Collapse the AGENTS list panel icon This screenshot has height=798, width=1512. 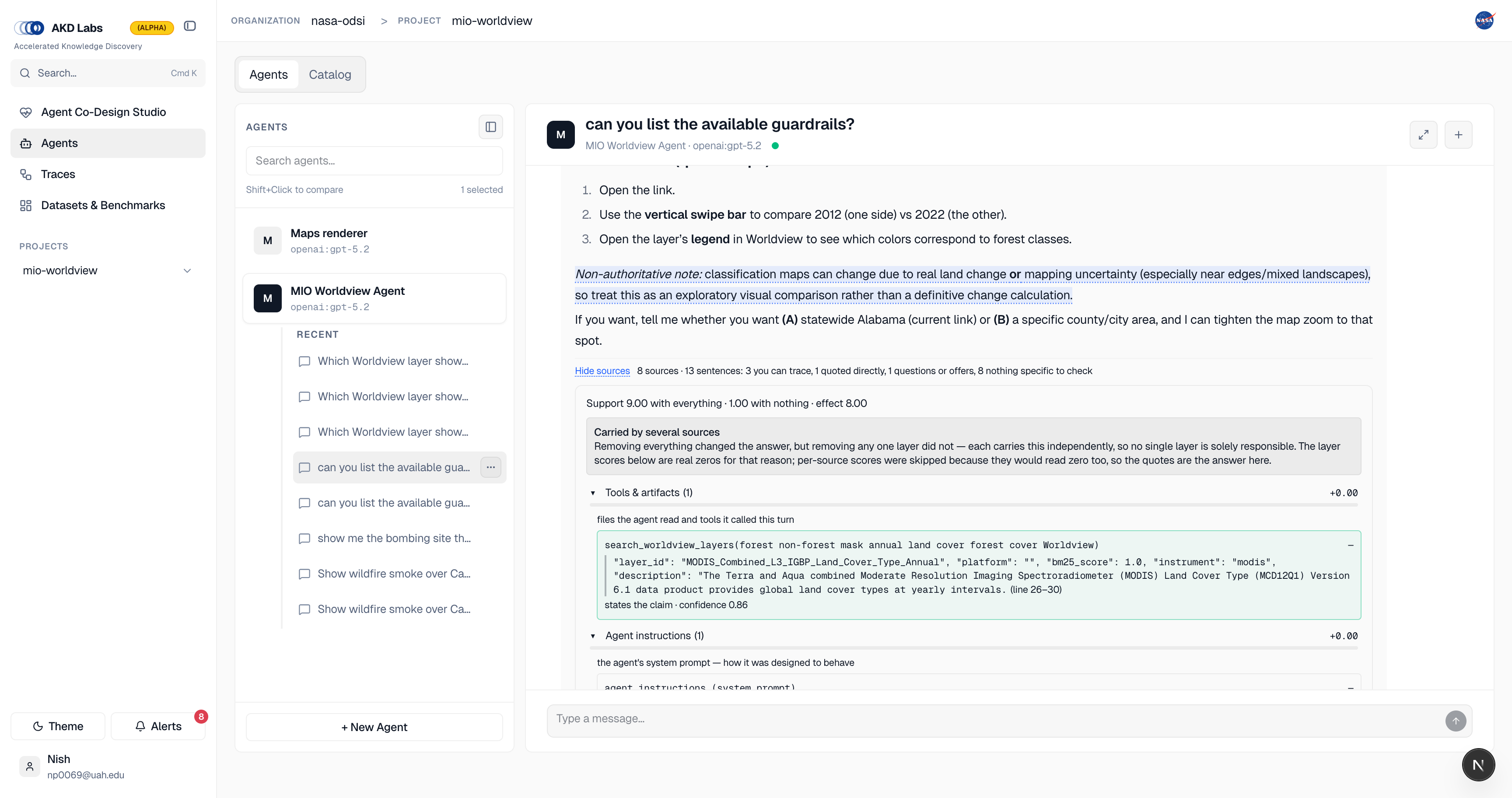(x=491, y=127)
